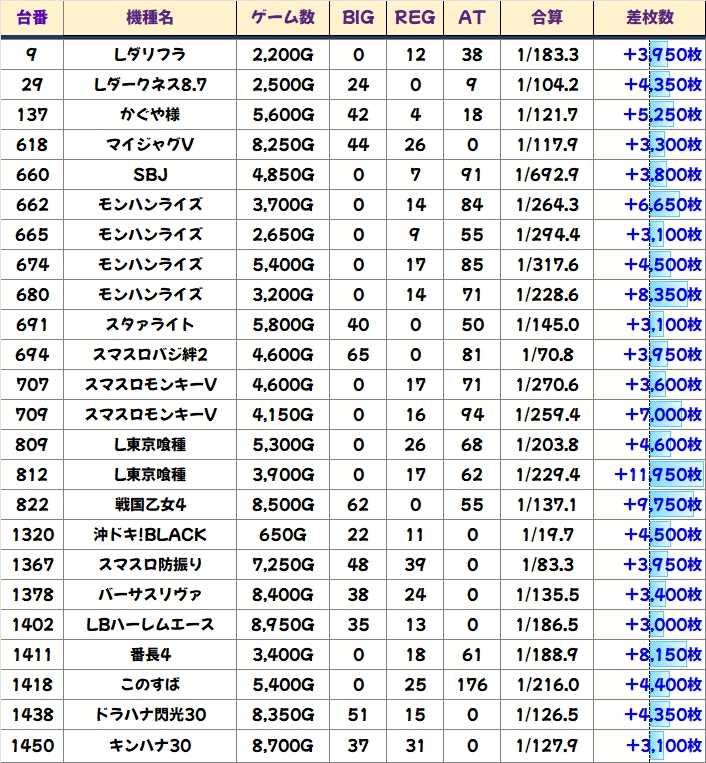Click the 1/70.8 combined probability cell
The width and height of the screenshot is (706, 763).
547,355
